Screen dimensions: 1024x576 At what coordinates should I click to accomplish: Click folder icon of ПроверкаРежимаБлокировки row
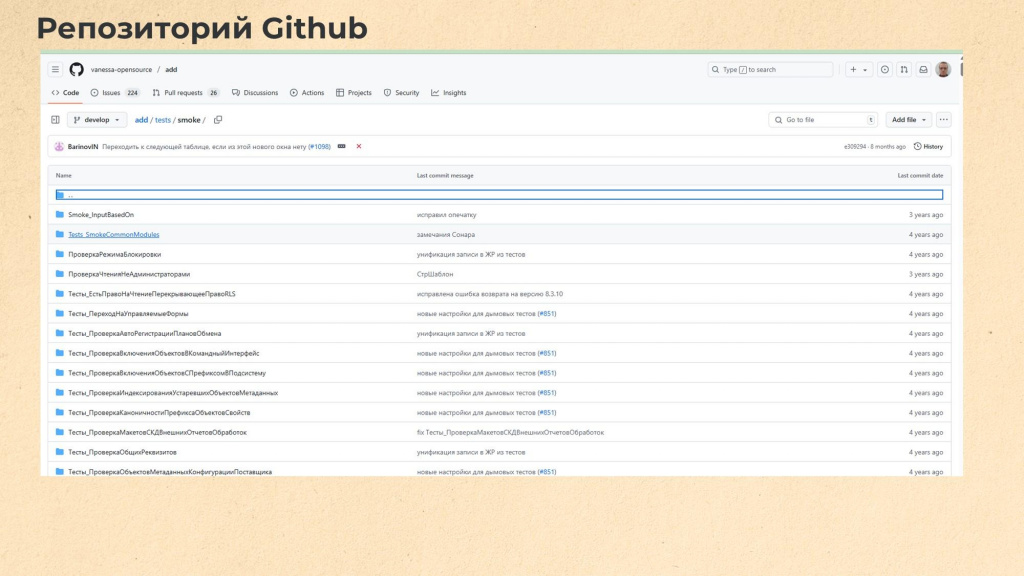59,254
